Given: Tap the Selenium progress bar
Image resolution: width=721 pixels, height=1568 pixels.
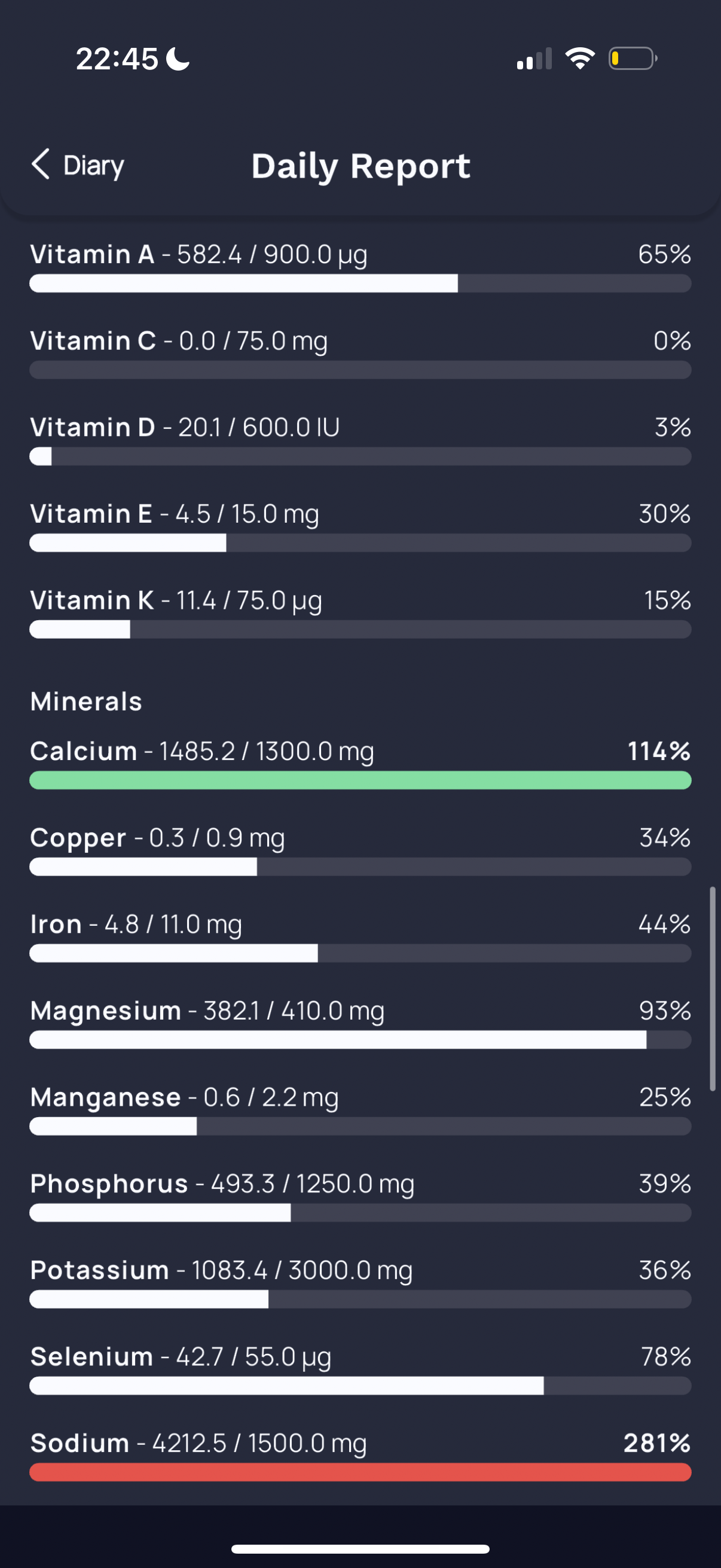Looking at the screenshot, I should coord(360,1386).
